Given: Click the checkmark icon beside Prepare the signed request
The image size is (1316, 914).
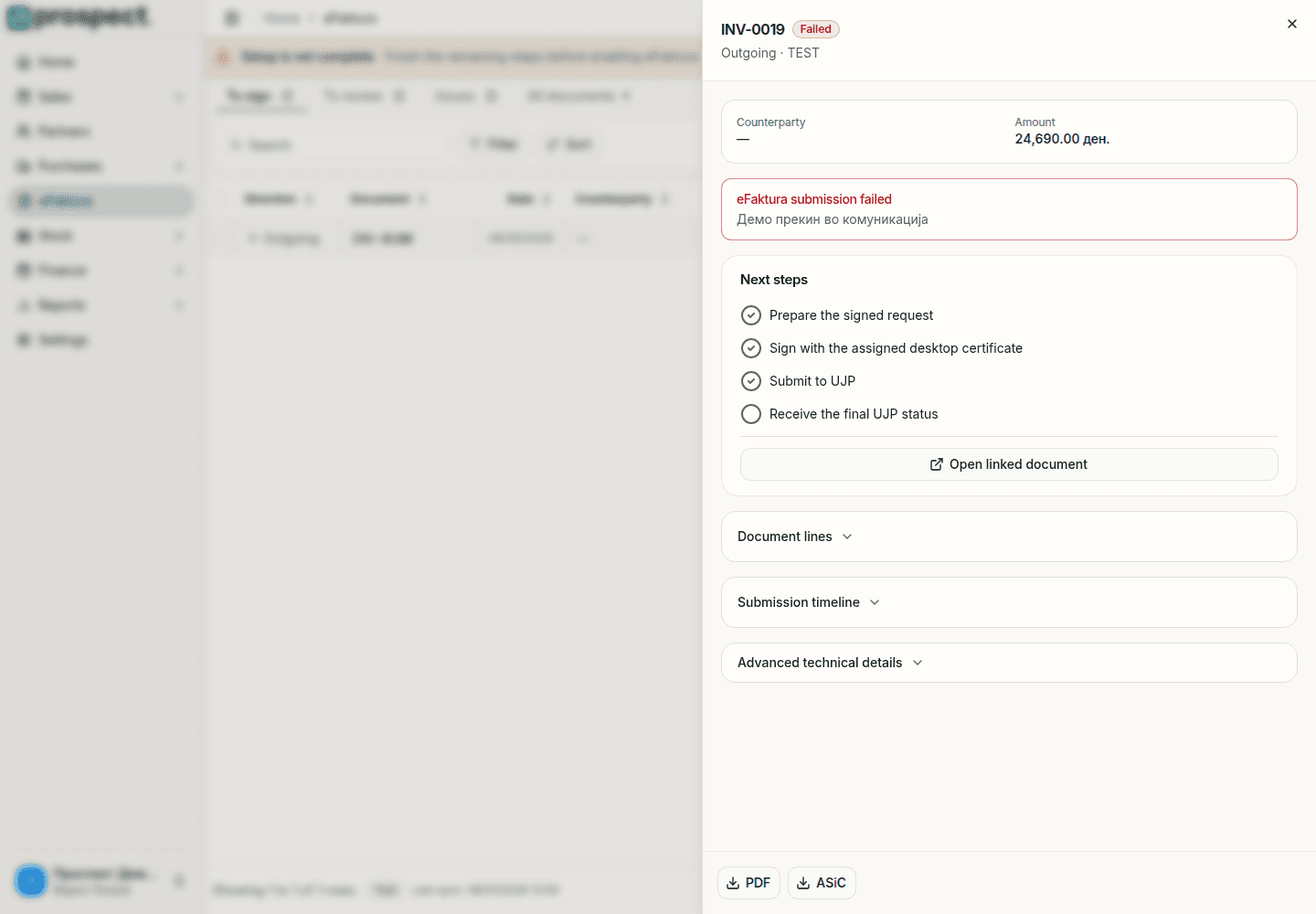Looking at the screenshot, I should (751, 315).
